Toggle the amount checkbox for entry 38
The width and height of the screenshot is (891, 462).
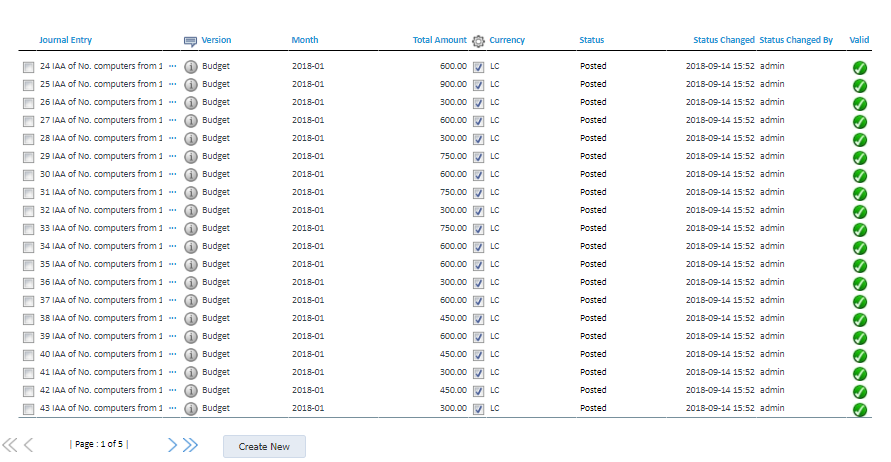pyautogui.click(x=478, y=319)
